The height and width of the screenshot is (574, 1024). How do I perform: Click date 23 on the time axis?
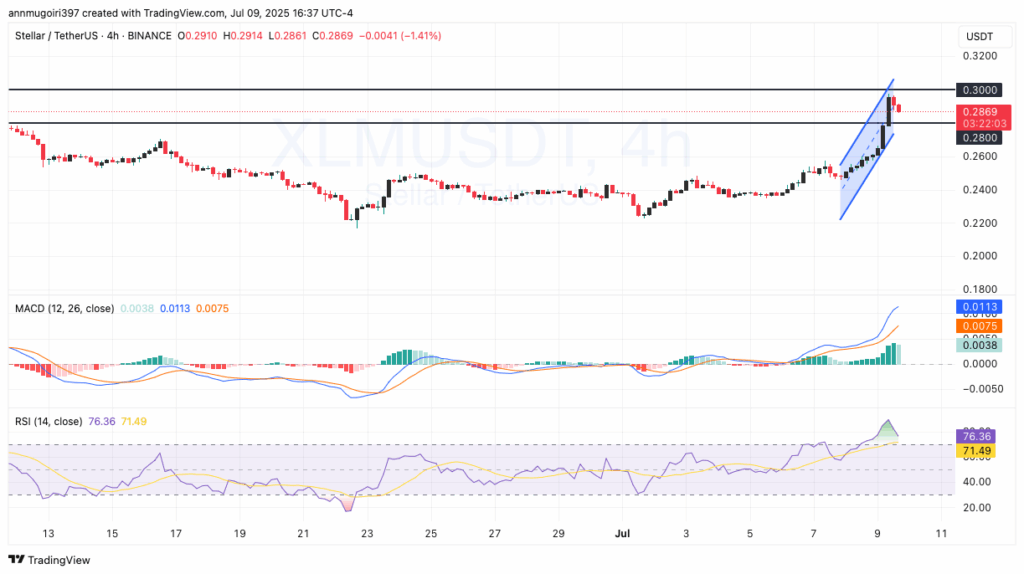pos(367,534)
